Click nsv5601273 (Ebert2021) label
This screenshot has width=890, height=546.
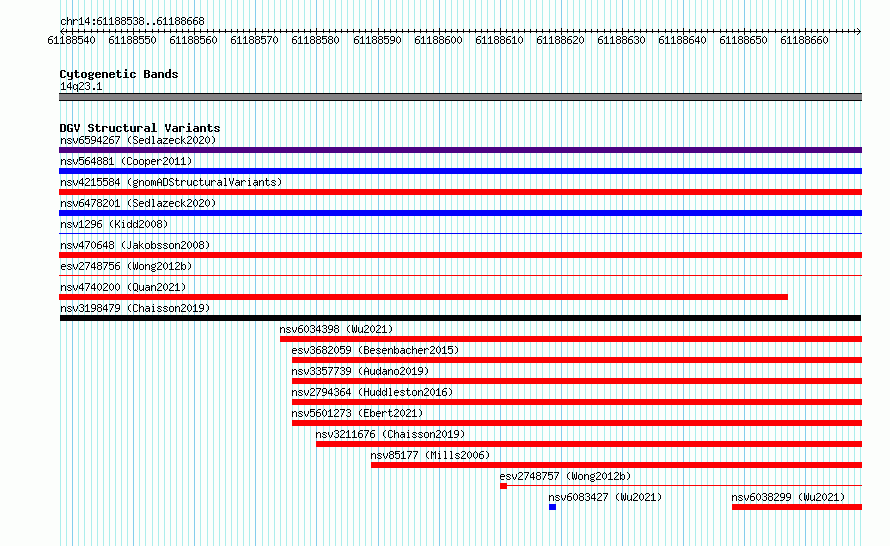pyautogui.click(x=357, y=413)
